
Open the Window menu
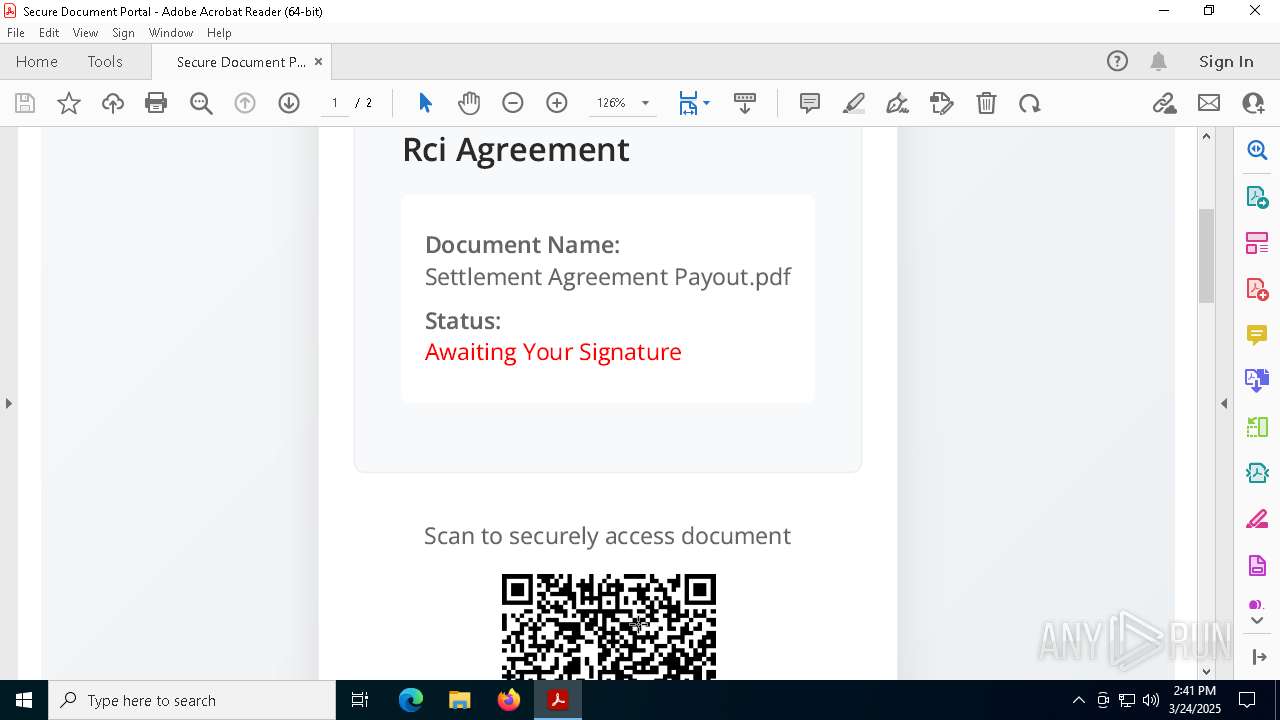pos(171,33)
